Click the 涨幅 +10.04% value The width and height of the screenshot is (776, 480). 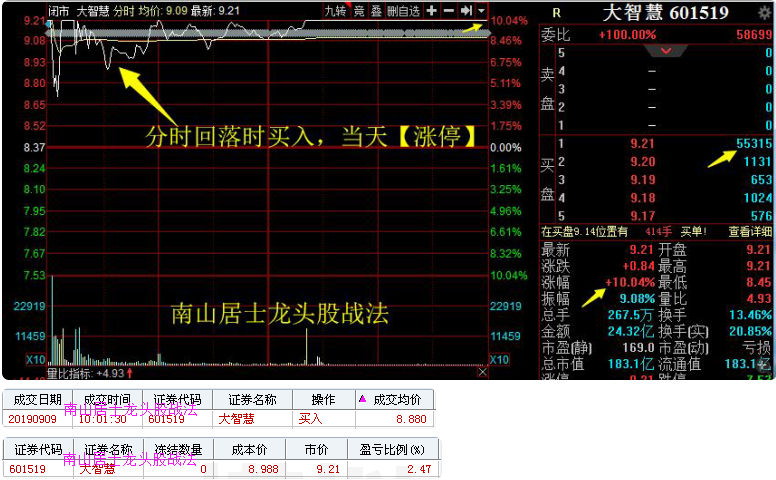click(630, 283)
